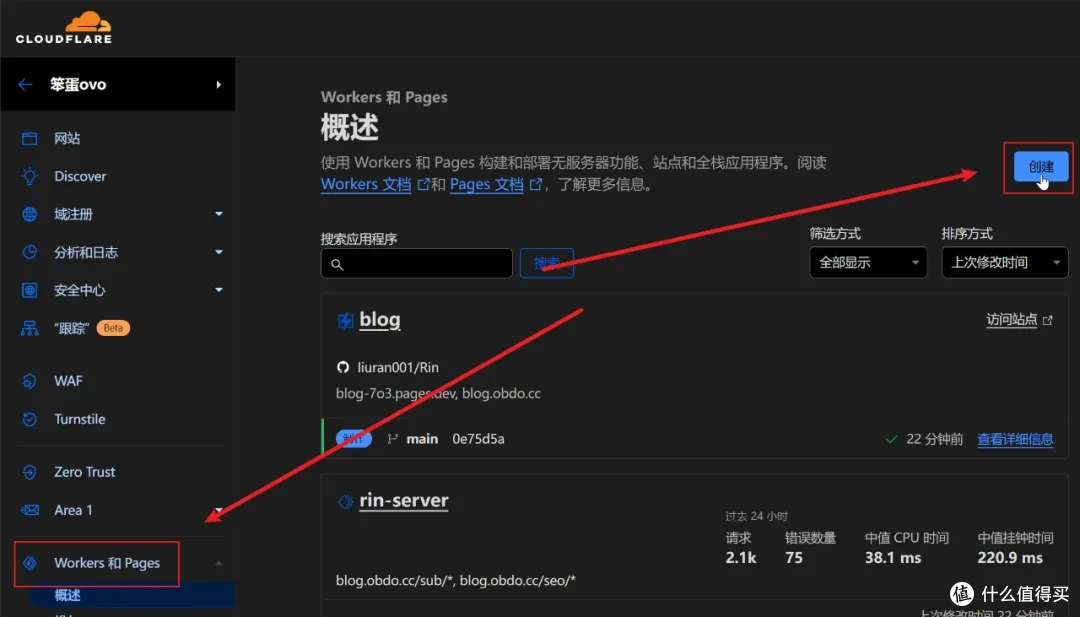Open the 筛选方式 全部显示 dropdown
Viewport: 1080px width, 617px height.
[x=868, y=262]
